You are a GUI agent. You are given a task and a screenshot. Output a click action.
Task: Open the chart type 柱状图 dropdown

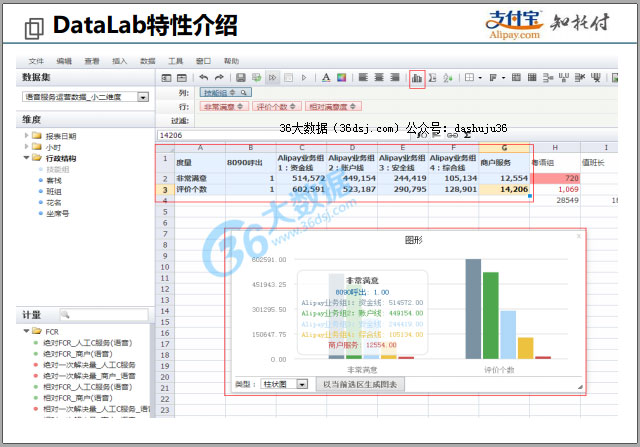302,384
